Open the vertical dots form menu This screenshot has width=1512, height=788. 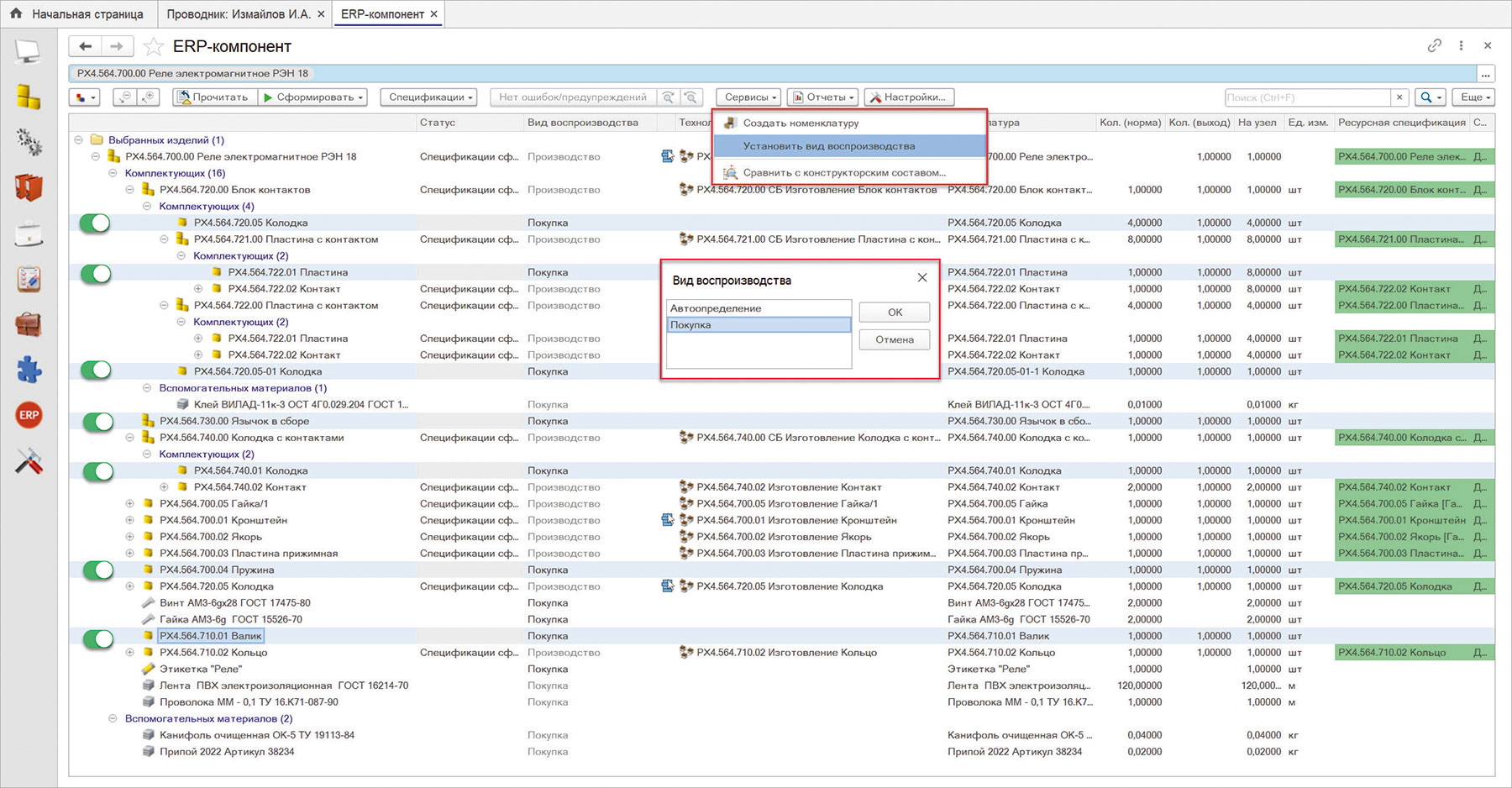[x=1461, y=45]
